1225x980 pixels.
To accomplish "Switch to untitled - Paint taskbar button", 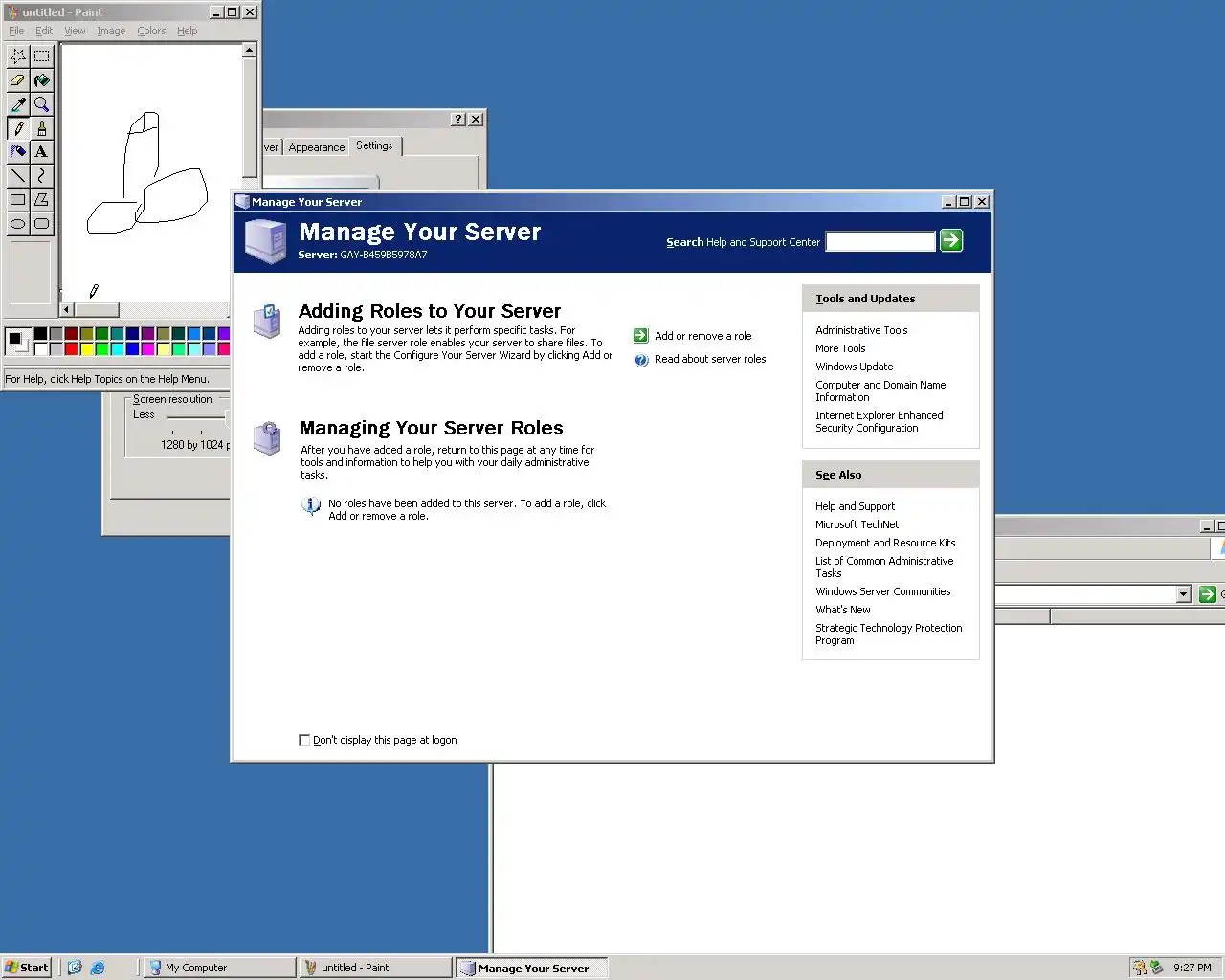I will 374,968.
